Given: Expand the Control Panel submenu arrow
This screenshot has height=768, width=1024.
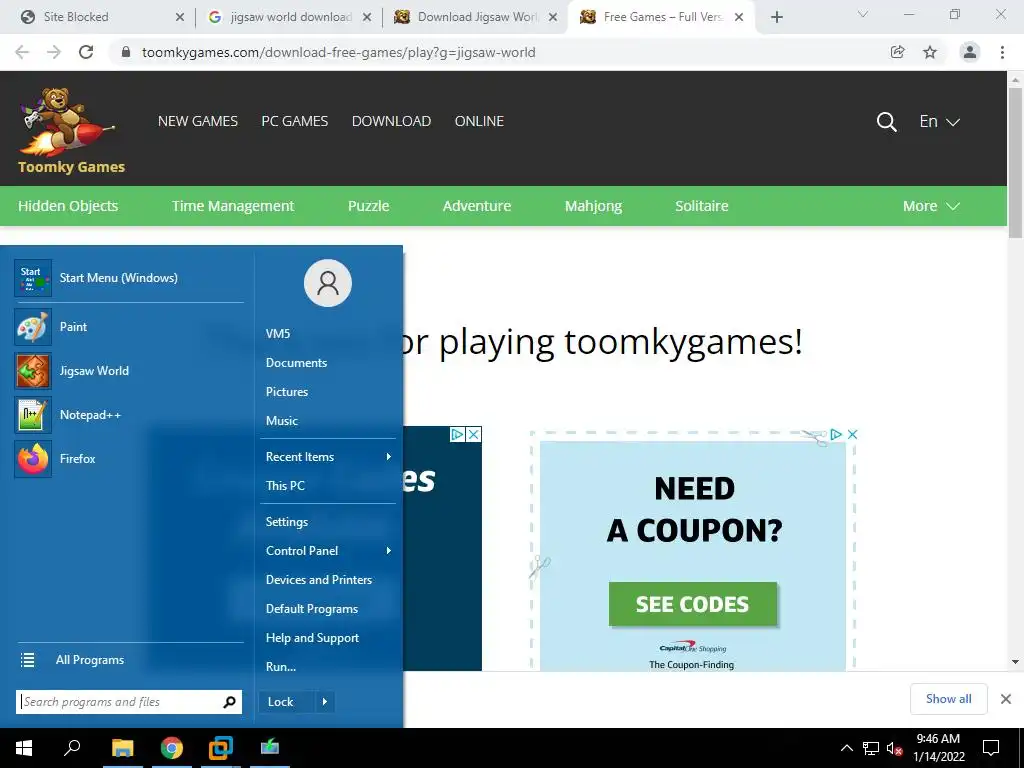Looking at the screenshot, I should click(x=389, y=551).
